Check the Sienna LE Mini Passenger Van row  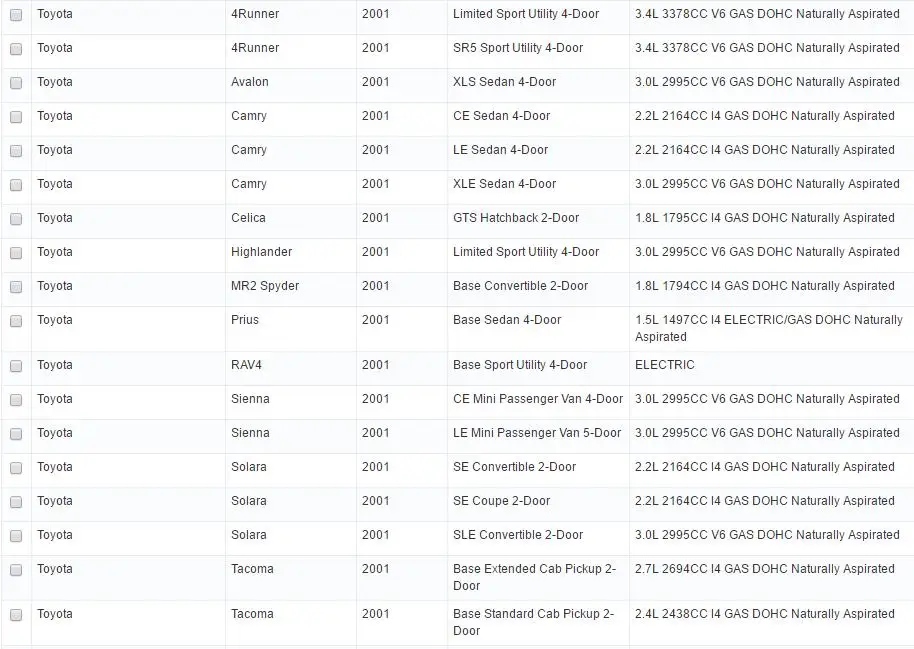16,433
